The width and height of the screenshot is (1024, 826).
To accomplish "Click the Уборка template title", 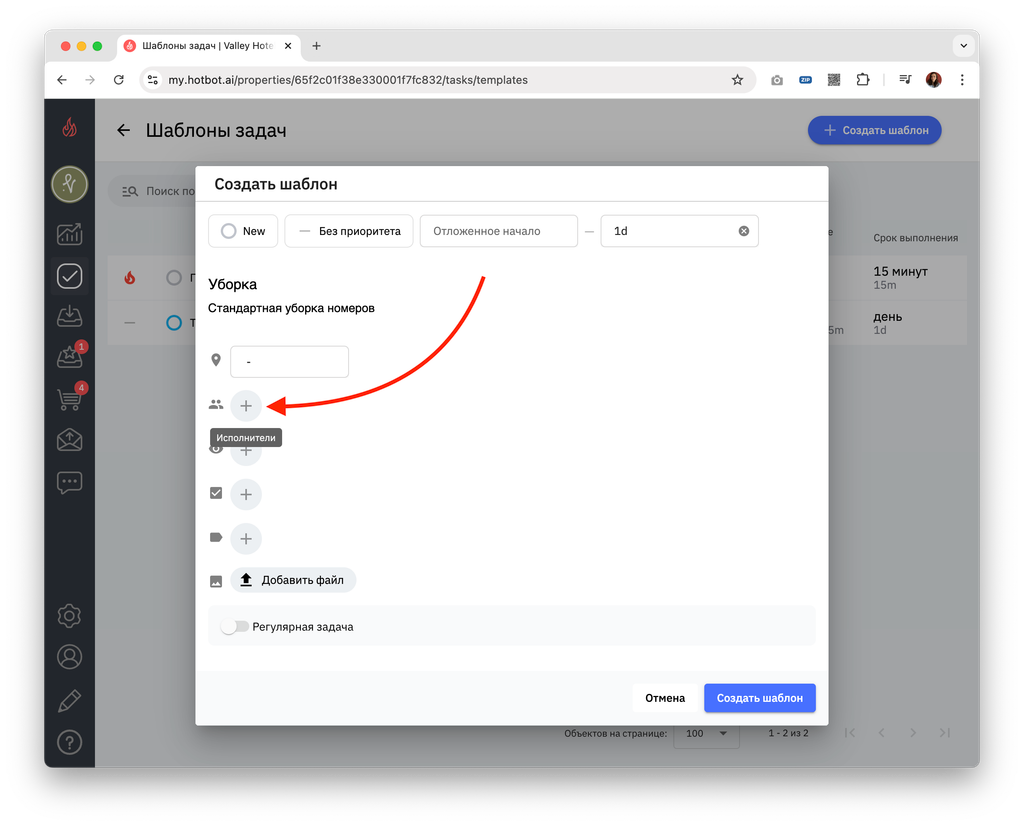I will point(232,285).
